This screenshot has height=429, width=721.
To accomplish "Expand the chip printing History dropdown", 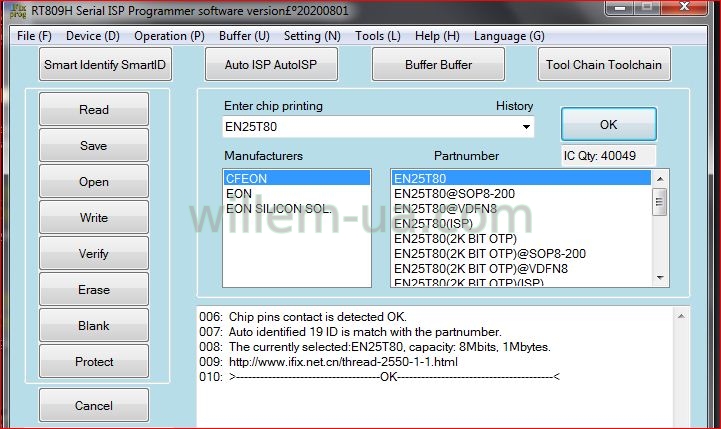I will tap(526, 127).
